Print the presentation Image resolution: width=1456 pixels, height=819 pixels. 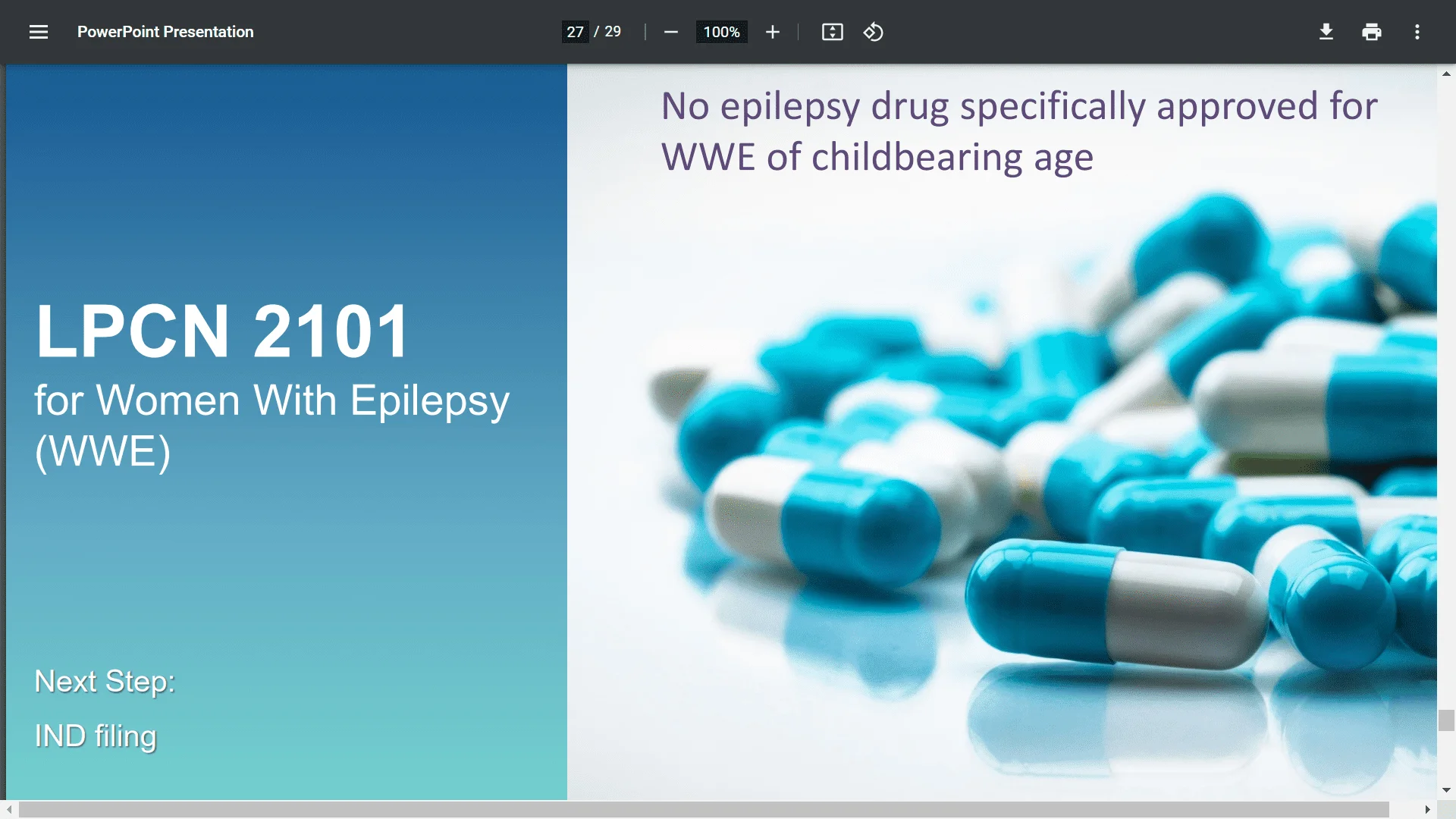(x=1372, y=32)
